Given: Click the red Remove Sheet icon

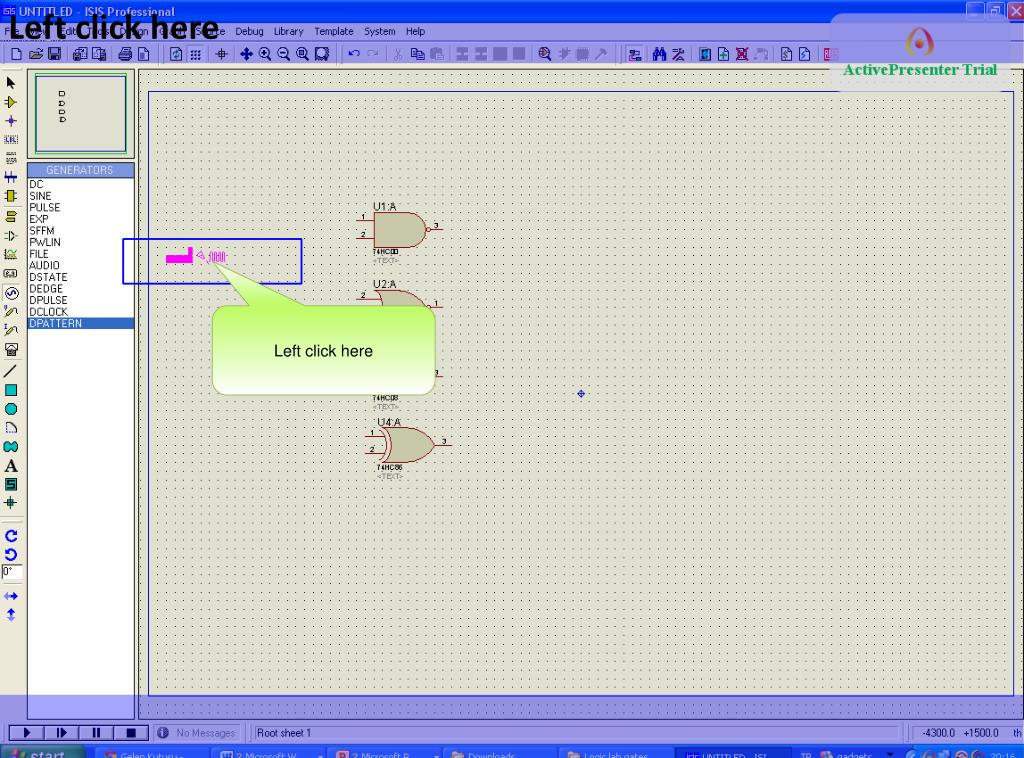Looking at the screenshot, I should [x=742, y=54].
